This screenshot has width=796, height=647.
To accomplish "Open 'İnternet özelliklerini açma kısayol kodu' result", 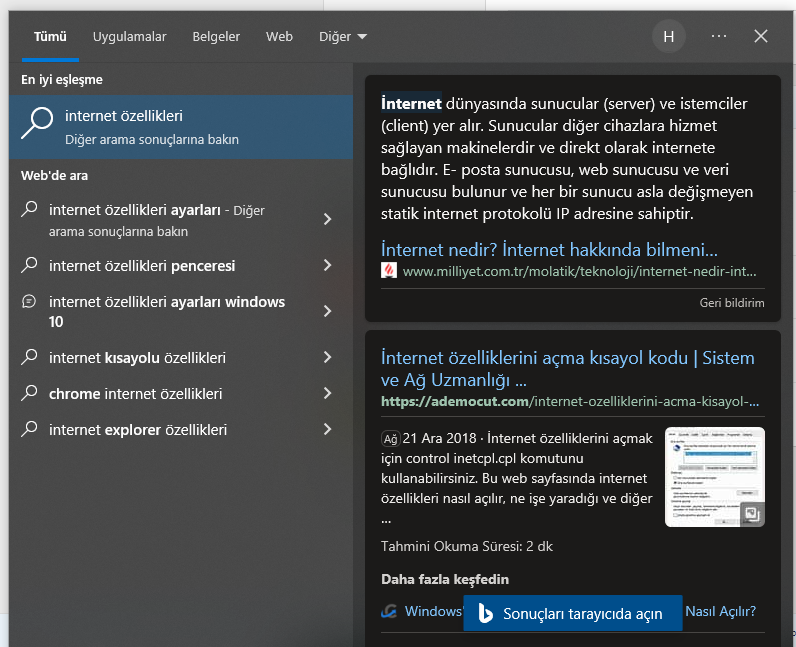I will [x=568, y=369].
